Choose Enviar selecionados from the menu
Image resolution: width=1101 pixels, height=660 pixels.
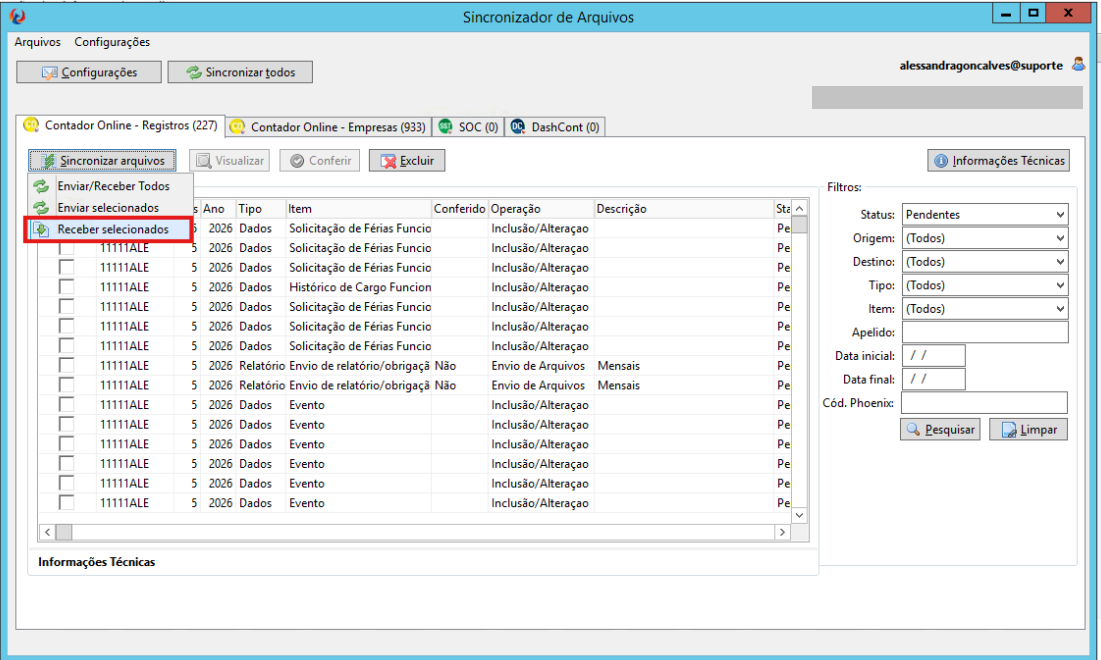(x=110, y=208)
